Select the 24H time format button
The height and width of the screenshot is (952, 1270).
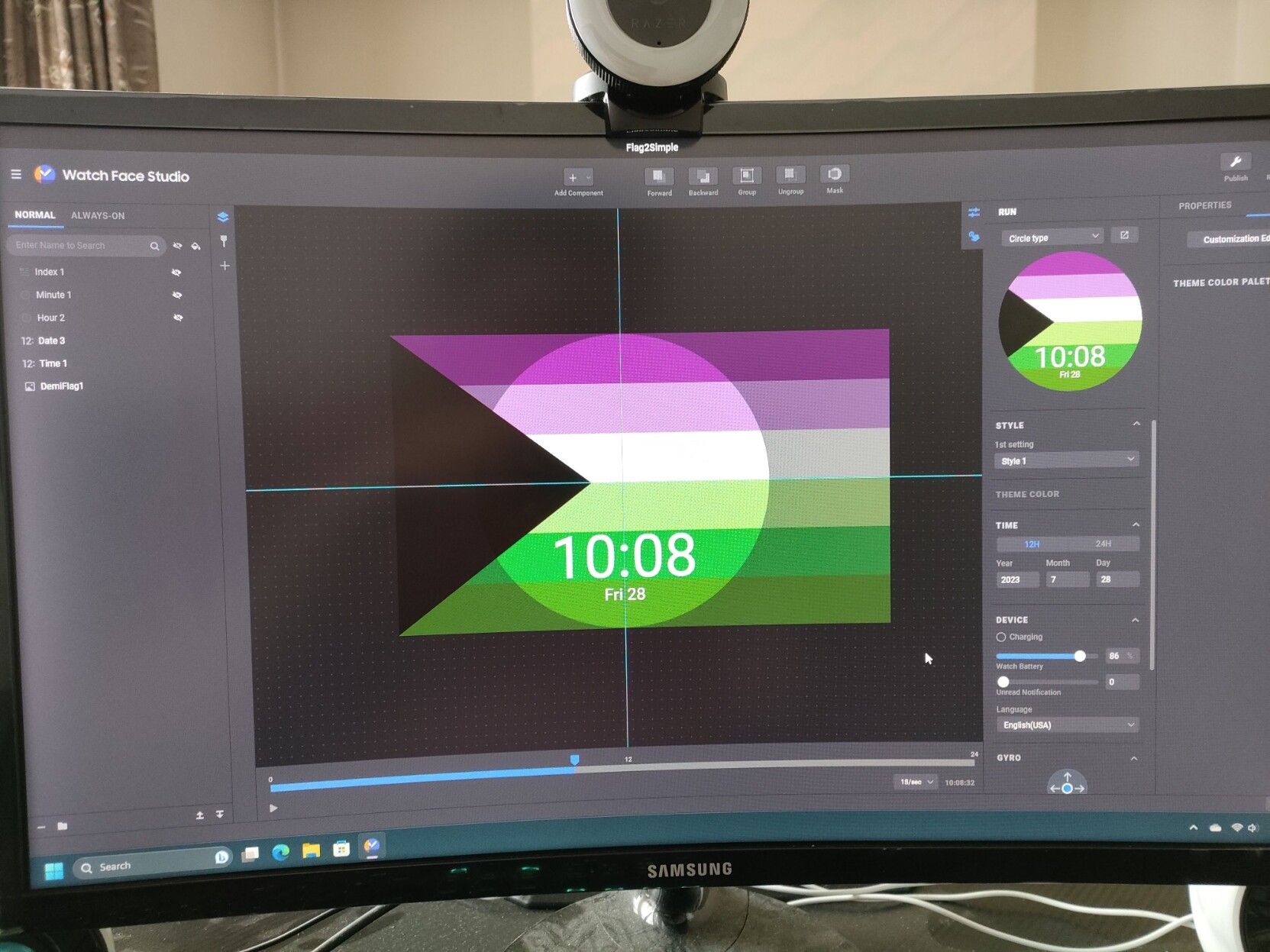click(1103, 544)
